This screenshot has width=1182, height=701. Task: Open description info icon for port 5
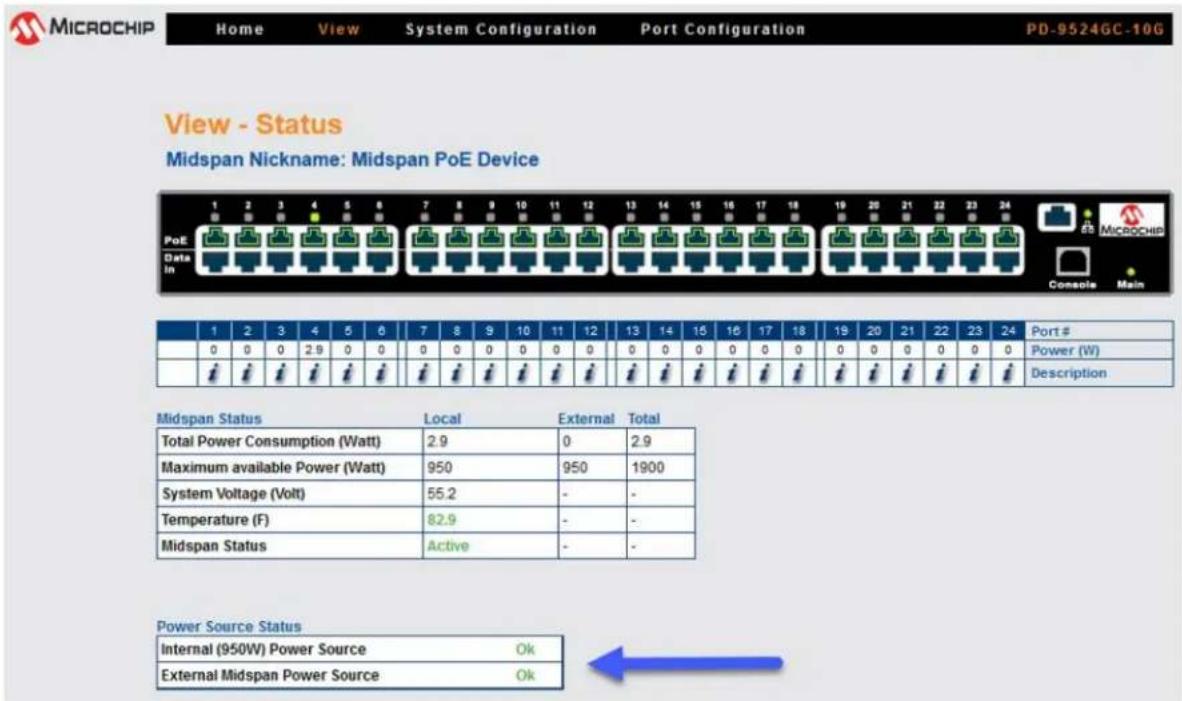click(348, 373)
